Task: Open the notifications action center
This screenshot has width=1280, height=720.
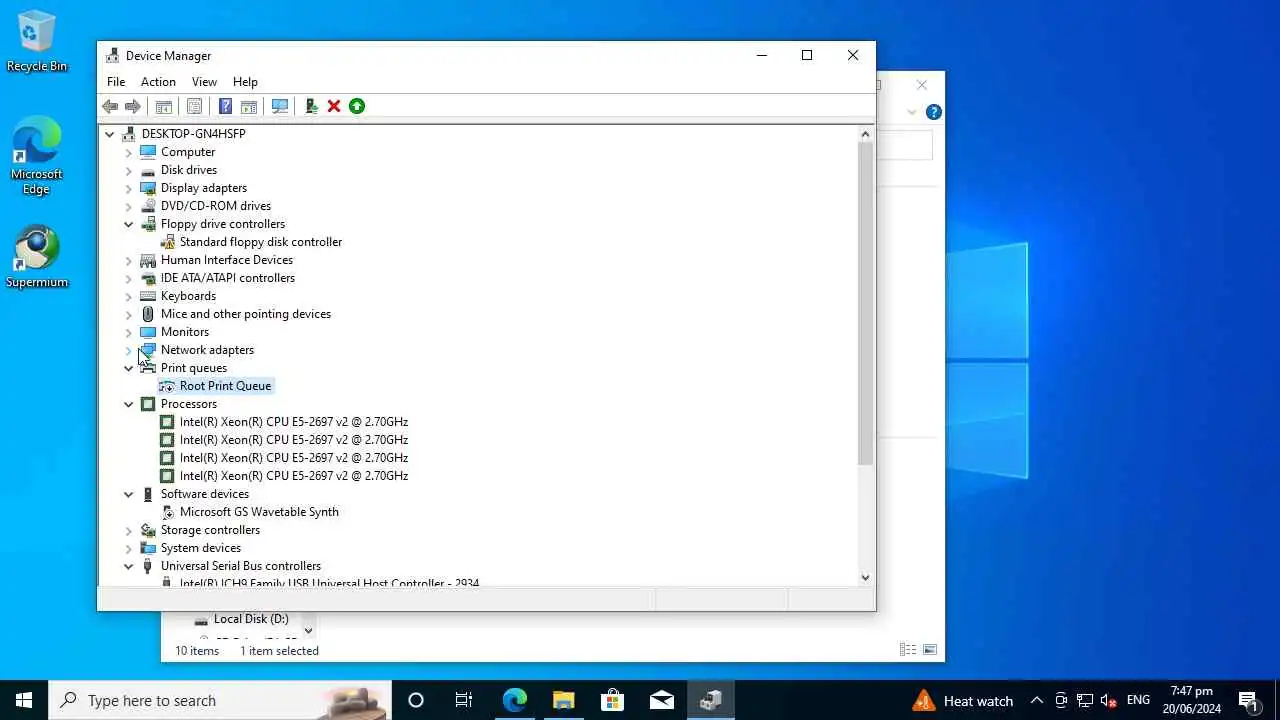Action: coord(1248,700)
